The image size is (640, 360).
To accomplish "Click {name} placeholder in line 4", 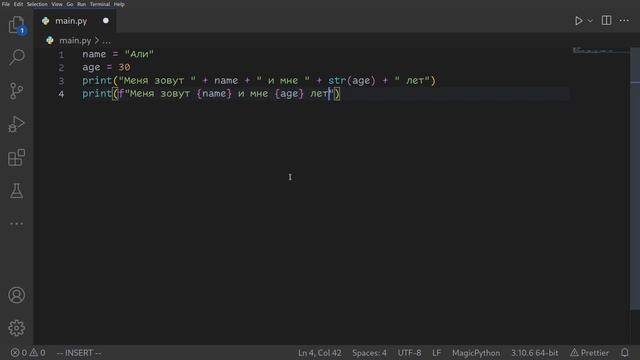I will [x=214, y=94].
